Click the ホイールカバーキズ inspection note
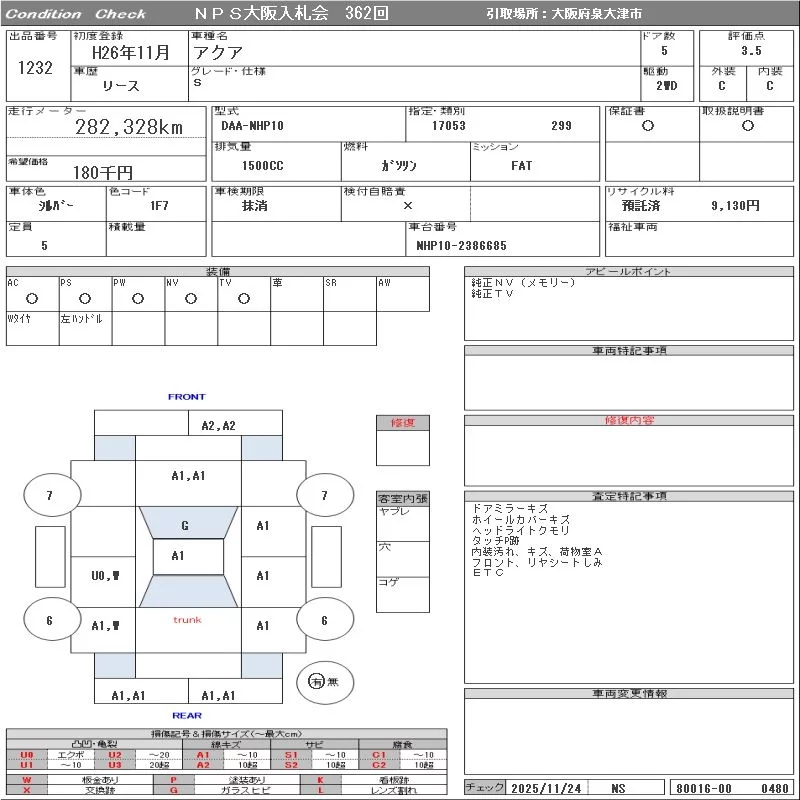 tap(521, 519)
